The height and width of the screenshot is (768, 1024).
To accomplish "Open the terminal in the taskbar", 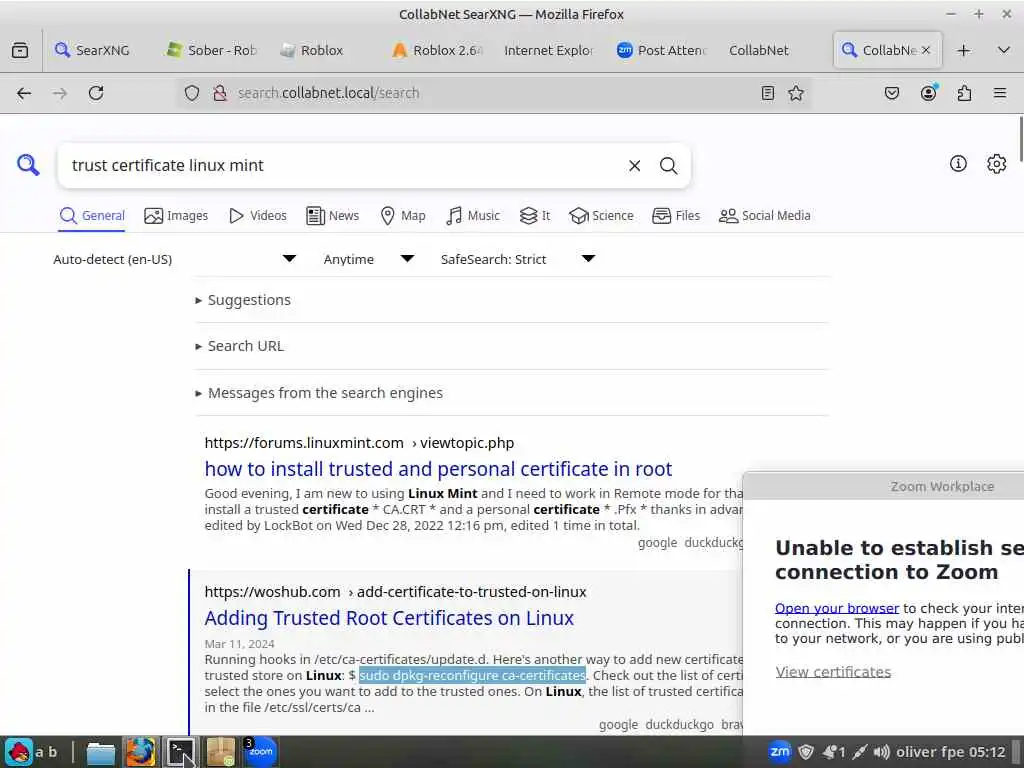I will point(181,752).
